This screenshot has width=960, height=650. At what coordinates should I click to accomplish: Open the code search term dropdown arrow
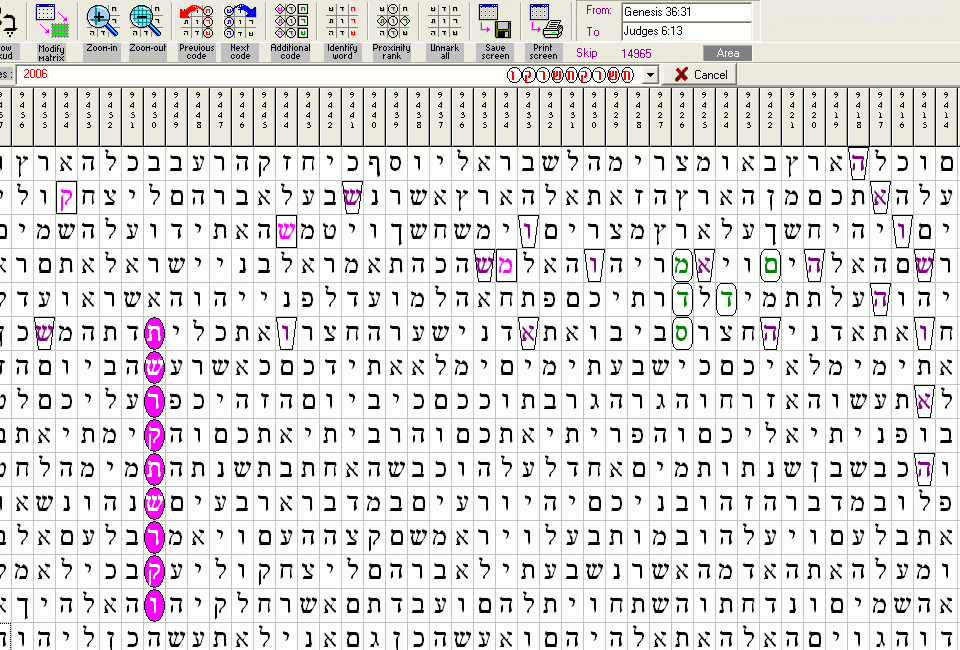(651, 75)
